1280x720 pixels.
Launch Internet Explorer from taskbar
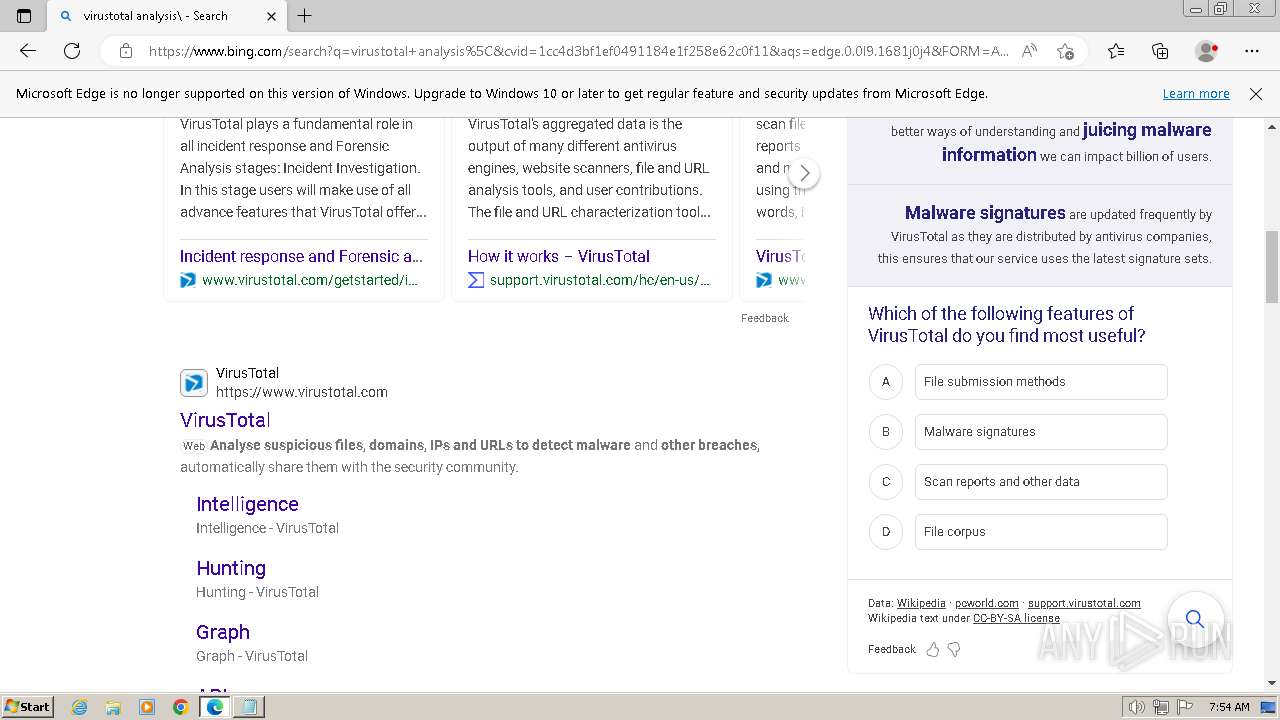[80, 707]
